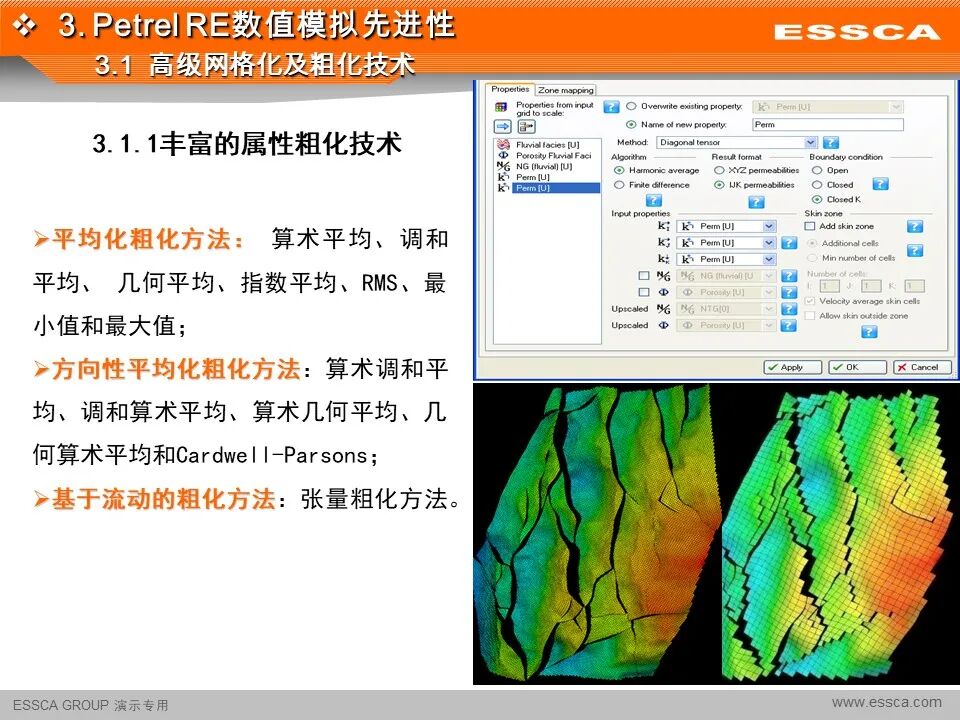Open help below Allow skin outside zone
This screenshot has width=960, height=720.
tap(869, 331)
